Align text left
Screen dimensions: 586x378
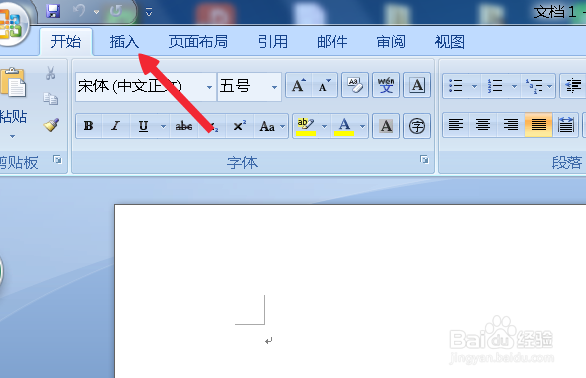tap(456, 125)
